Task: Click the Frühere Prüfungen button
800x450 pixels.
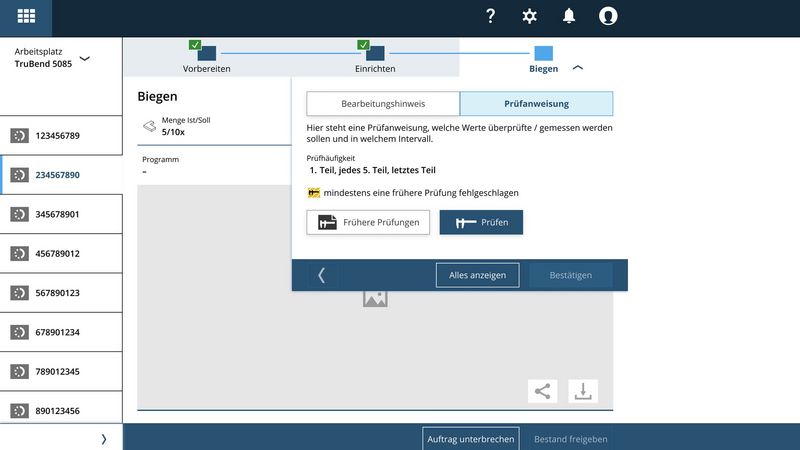Action: (x=369, y=222)
